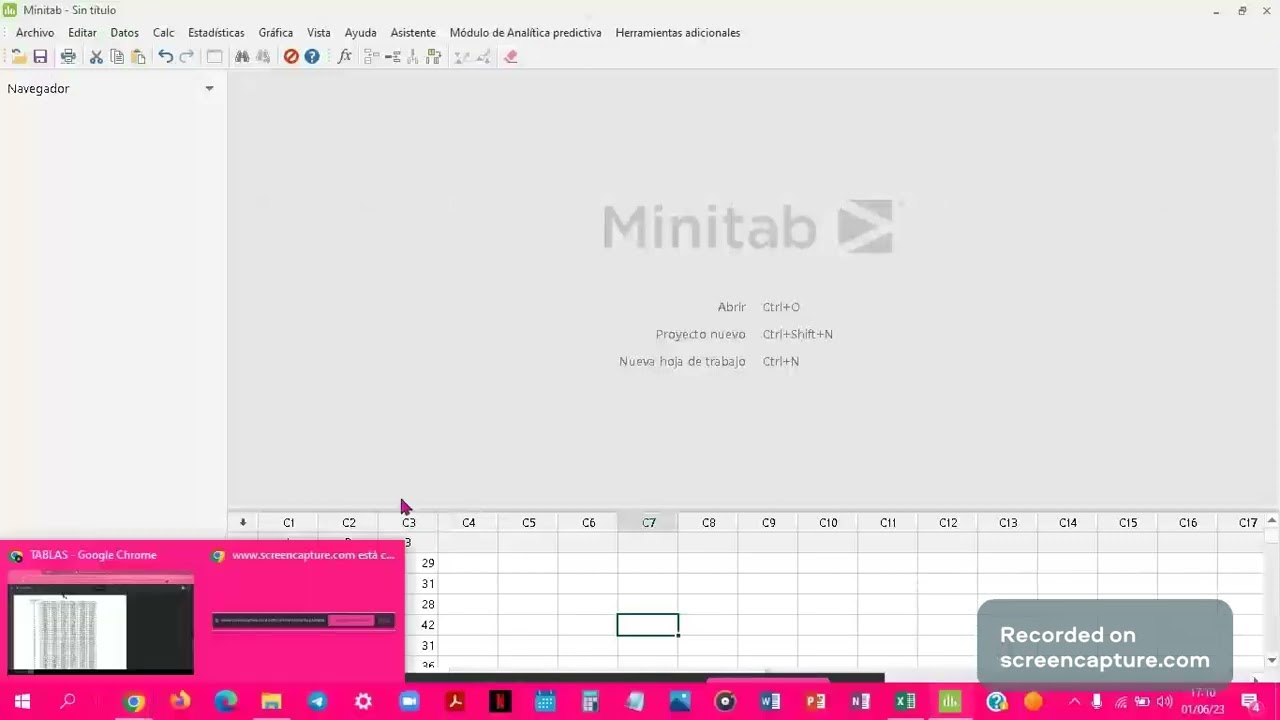Open the Vista menu

click(319, 33)
